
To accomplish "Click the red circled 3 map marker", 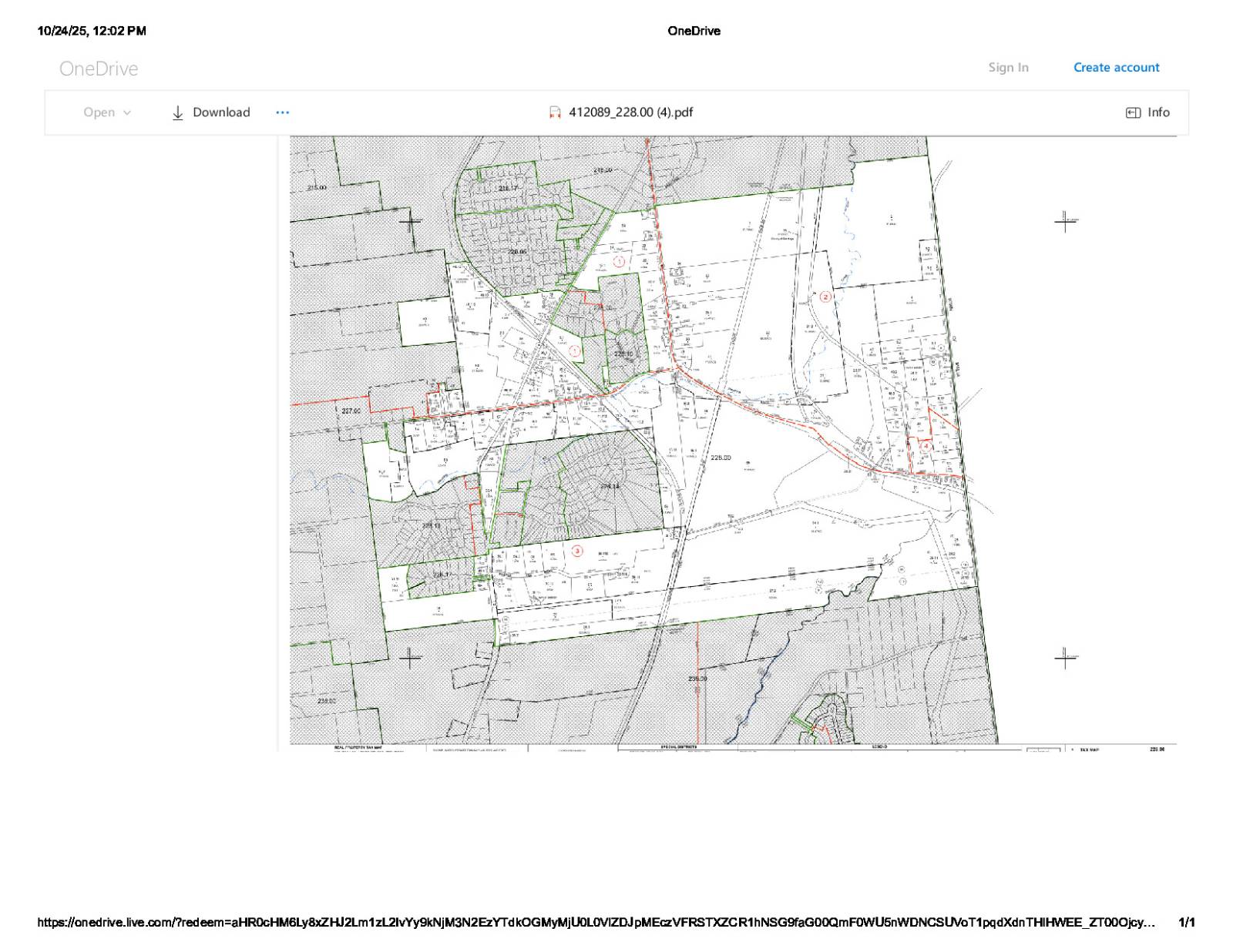I will (577, 551).
